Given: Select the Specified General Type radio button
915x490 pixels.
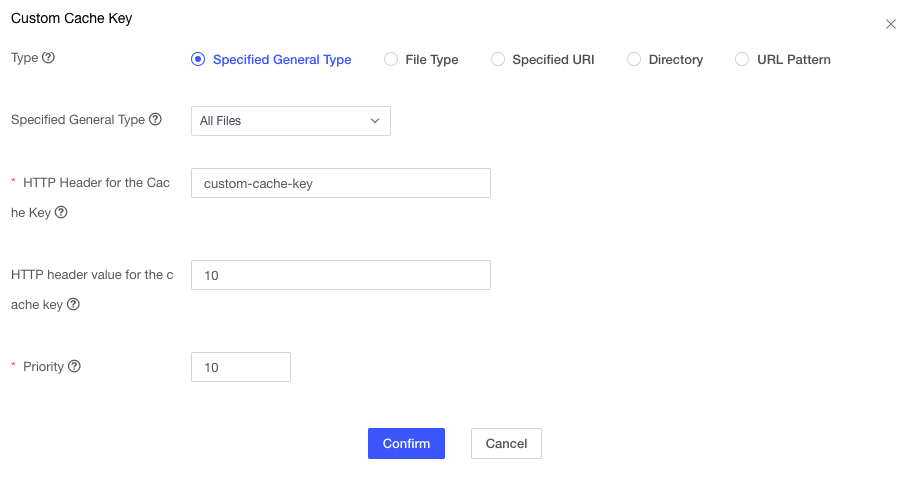Looking at the screenshot, I should tap(198, 60).
